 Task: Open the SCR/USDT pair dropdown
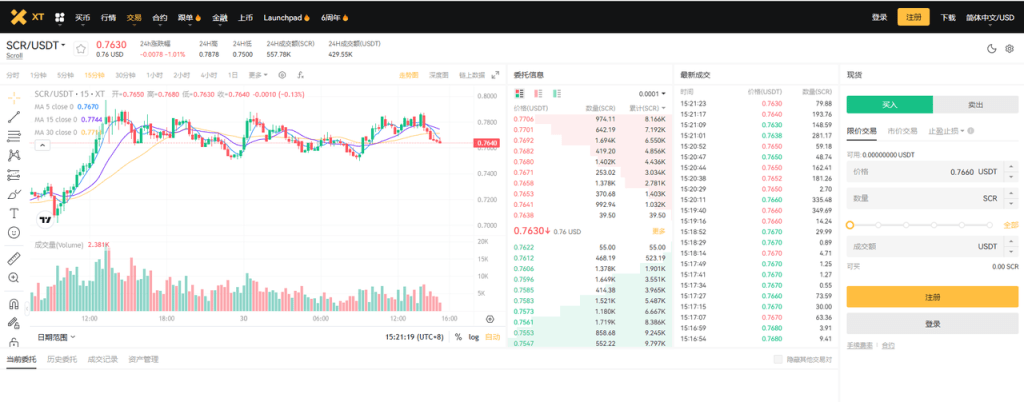36,44
